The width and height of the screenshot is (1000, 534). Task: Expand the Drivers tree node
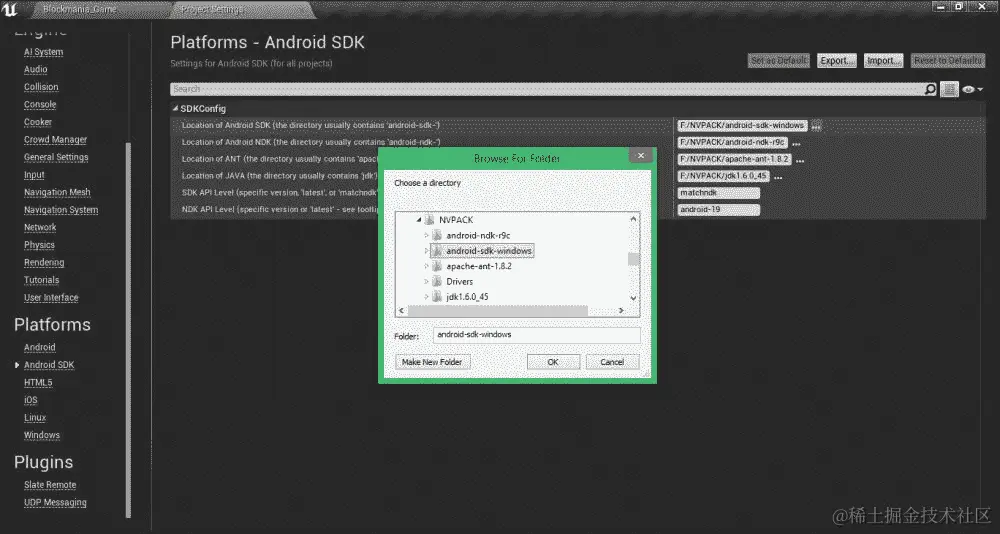(x=427, y=281)
